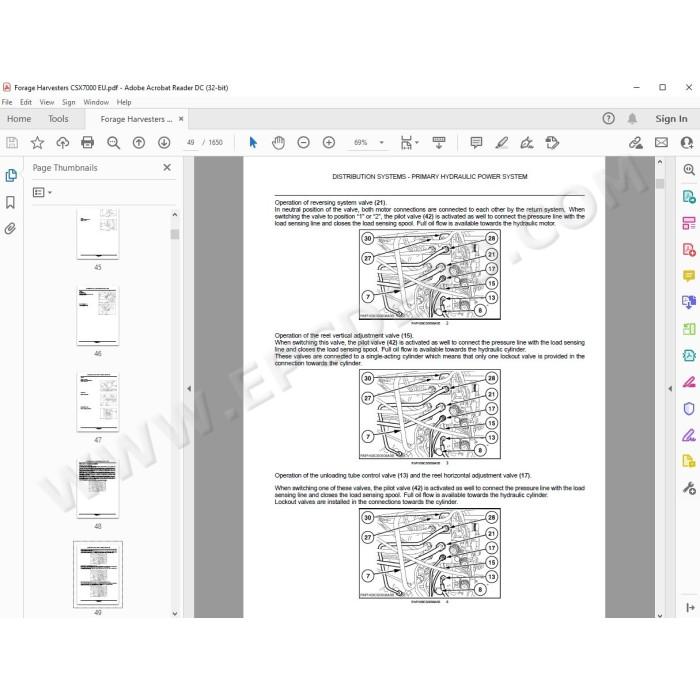Click the Sign In button

click(671, 119)
